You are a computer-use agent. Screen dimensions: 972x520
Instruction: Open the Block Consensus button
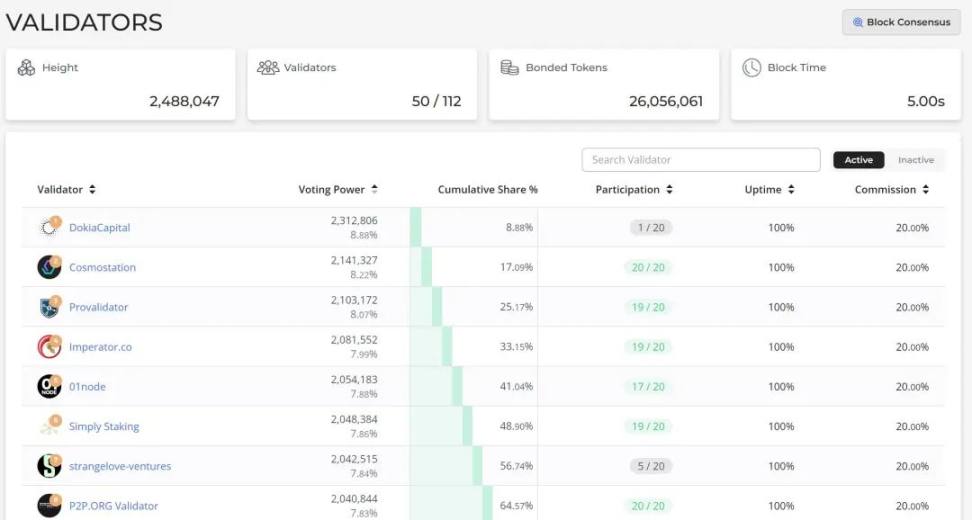(901, 22)
